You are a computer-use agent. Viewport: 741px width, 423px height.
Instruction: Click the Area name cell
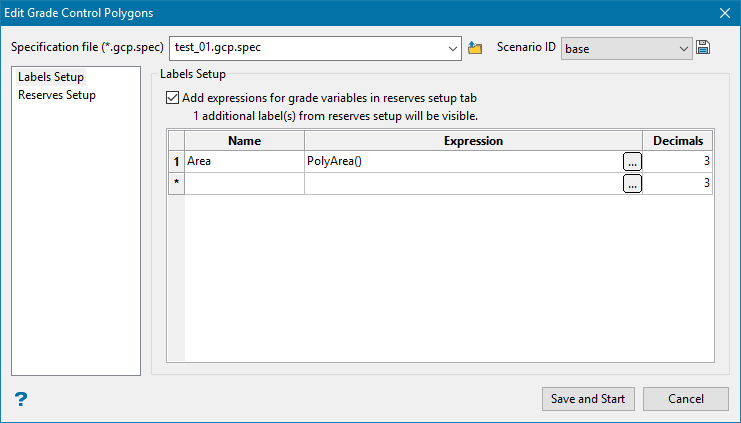(244, 160)
